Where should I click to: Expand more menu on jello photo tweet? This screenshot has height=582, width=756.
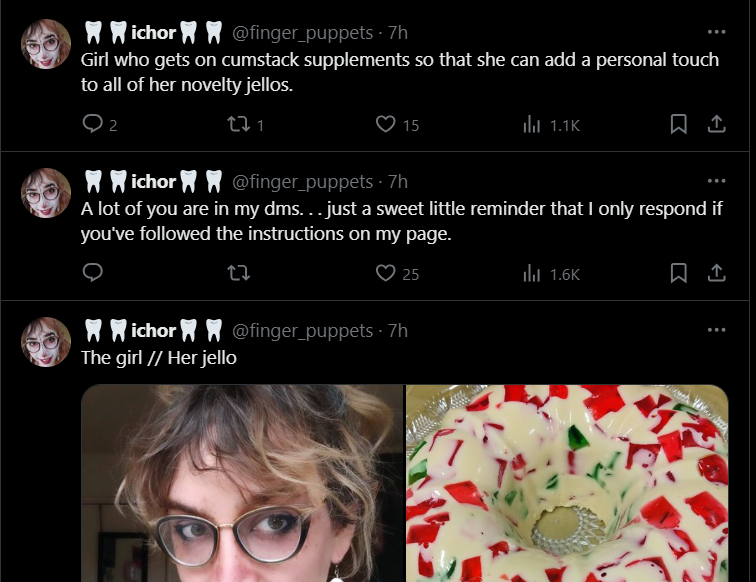716,330
